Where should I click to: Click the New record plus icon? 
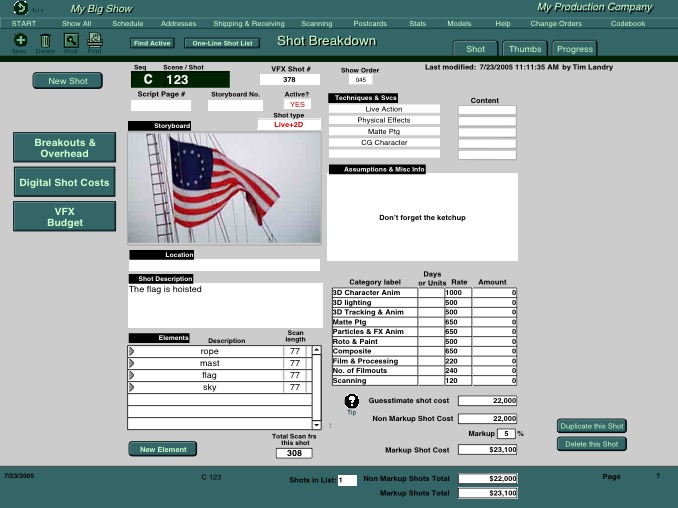pos(20,40)
